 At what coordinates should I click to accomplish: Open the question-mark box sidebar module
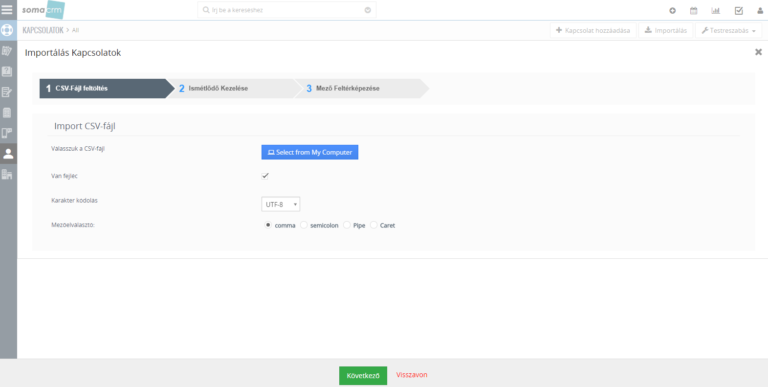pos(7,72)
